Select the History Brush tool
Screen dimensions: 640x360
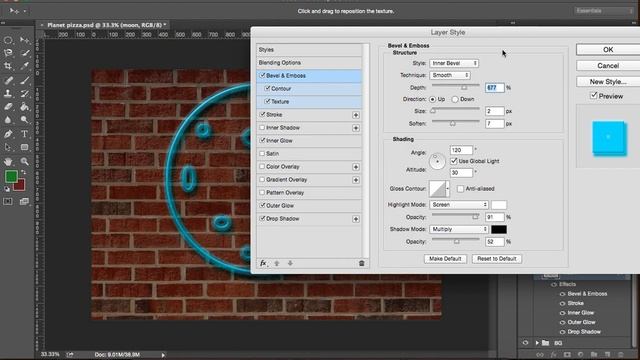click(x=24, y=93)
